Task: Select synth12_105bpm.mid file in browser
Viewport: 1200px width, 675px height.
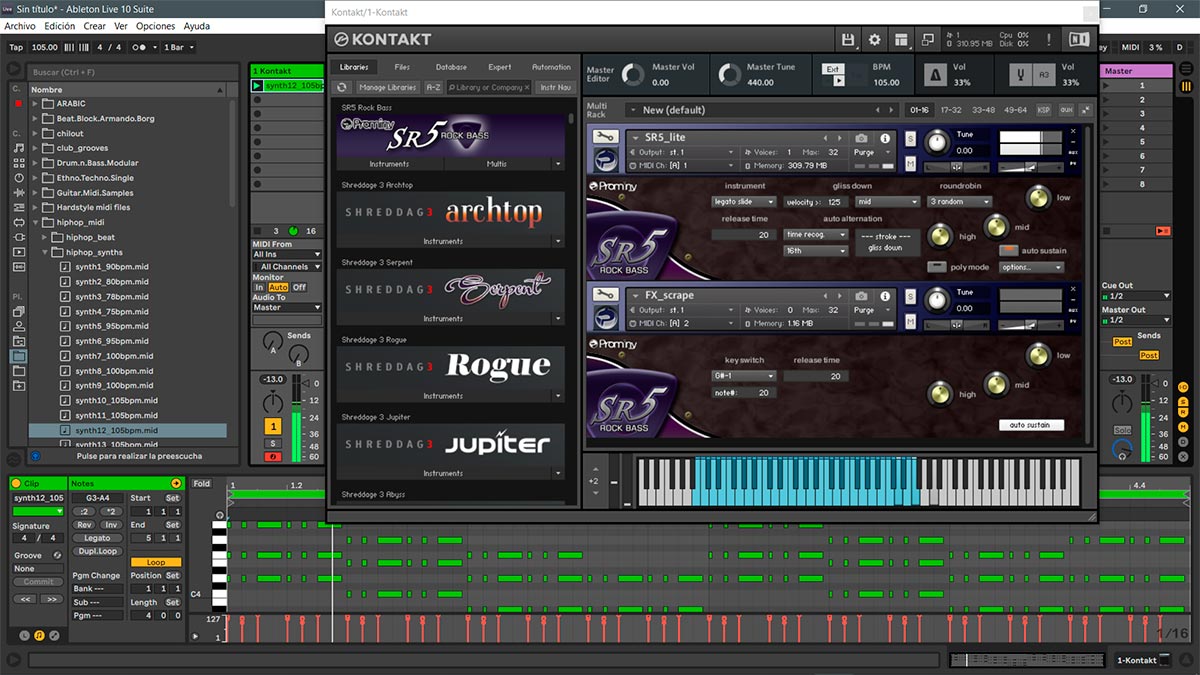Action: click(128, 430)
